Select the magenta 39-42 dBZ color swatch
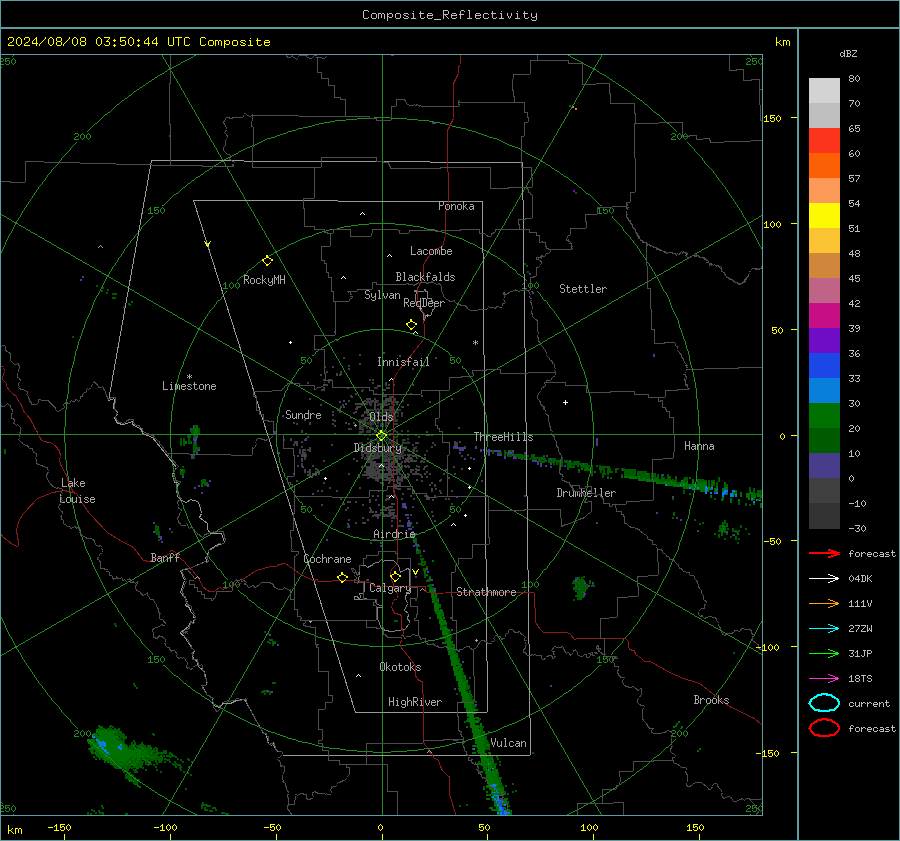 pos(824,316)
